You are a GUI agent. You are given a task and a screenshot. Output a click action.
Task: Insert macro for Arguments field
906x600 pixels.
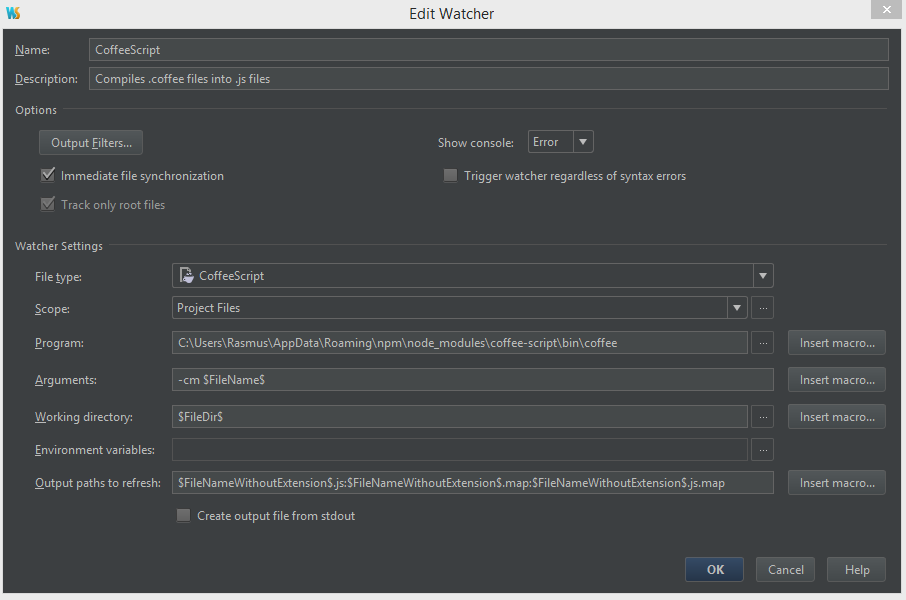click(837, 380)
